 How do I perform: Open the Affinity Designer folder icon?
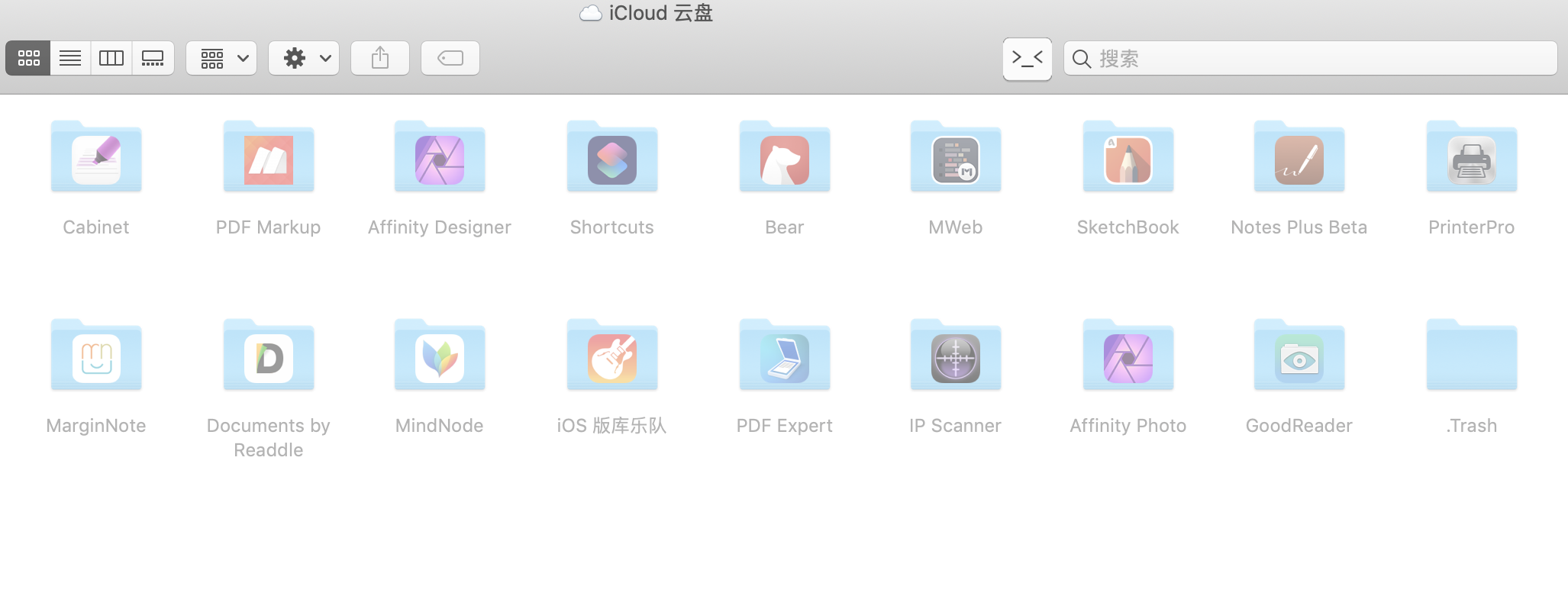coord(440,156)
